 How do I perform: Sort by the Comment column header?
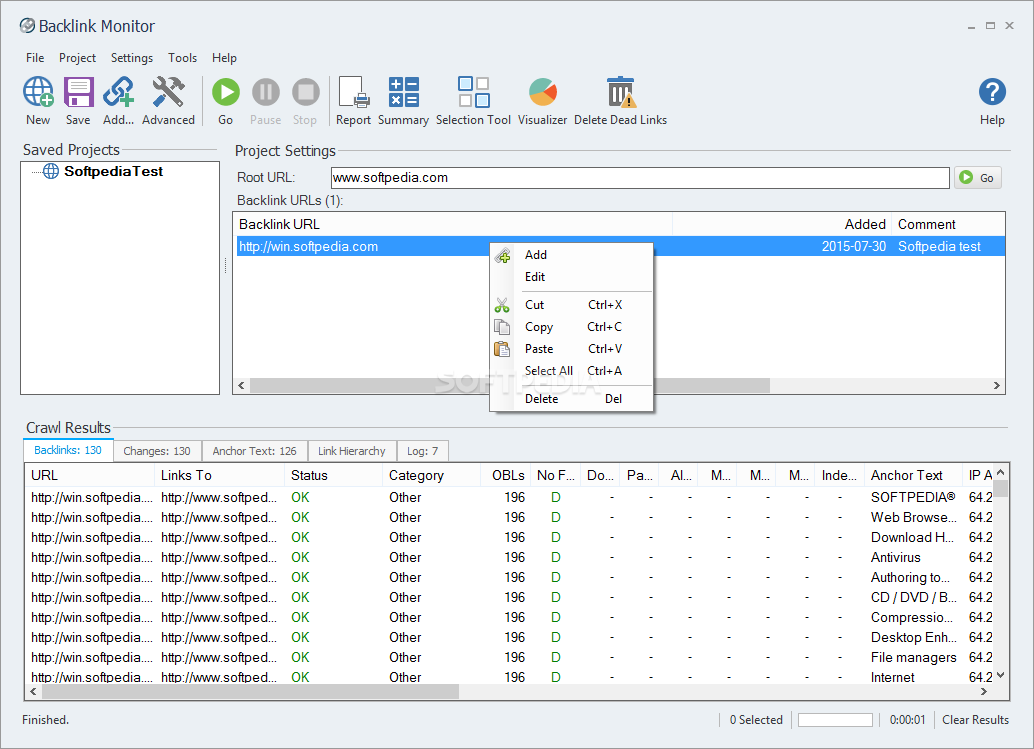[948, 224]
